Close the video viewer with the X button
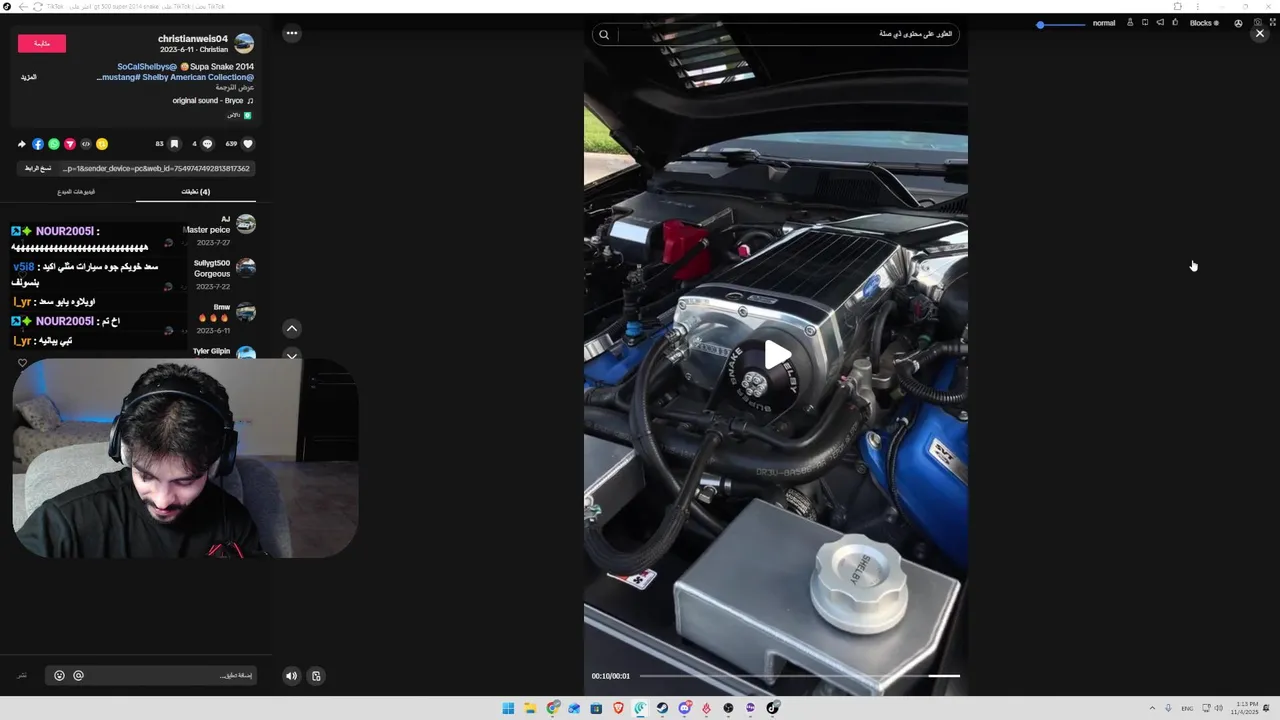The image size is (1280, 720). click(x=1260, y=33)
